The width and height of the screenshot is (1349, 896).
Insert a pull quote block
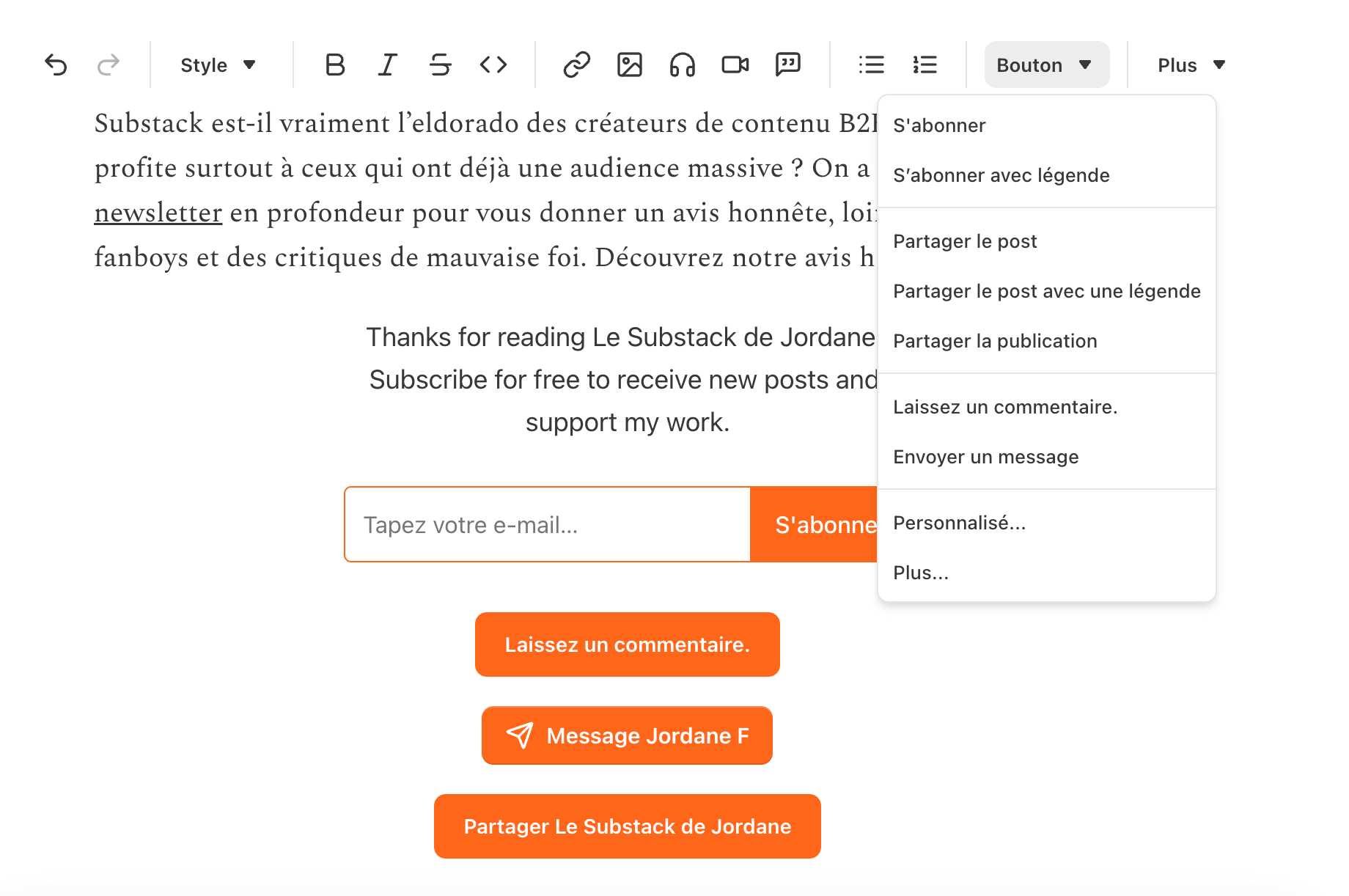[788, 65]
